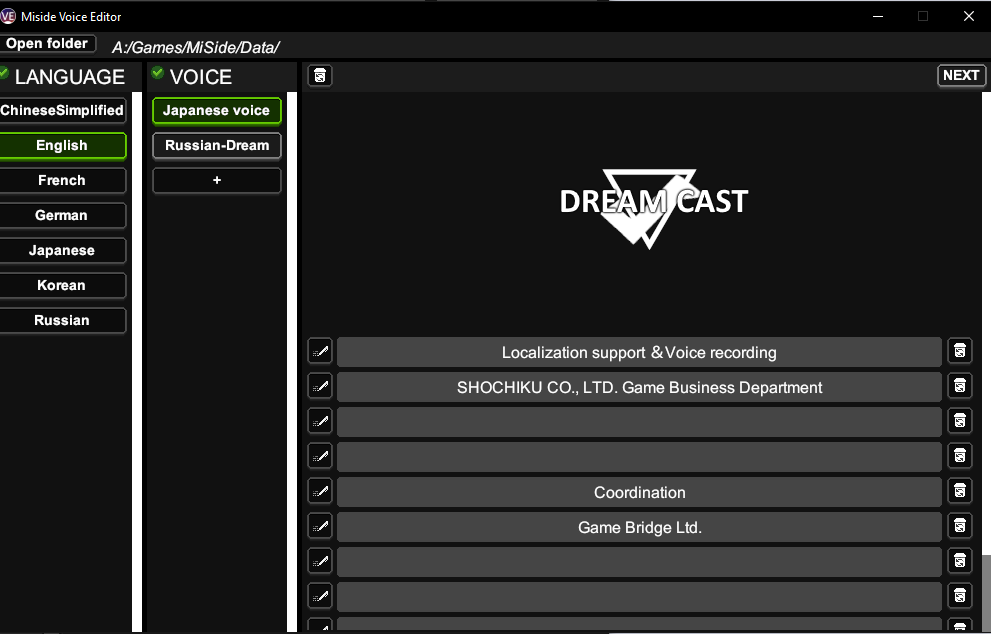This screenshot has height=634, width=991.
Task: Click the VOICE panel vertical scrollbar
Action: coord(291,362)
